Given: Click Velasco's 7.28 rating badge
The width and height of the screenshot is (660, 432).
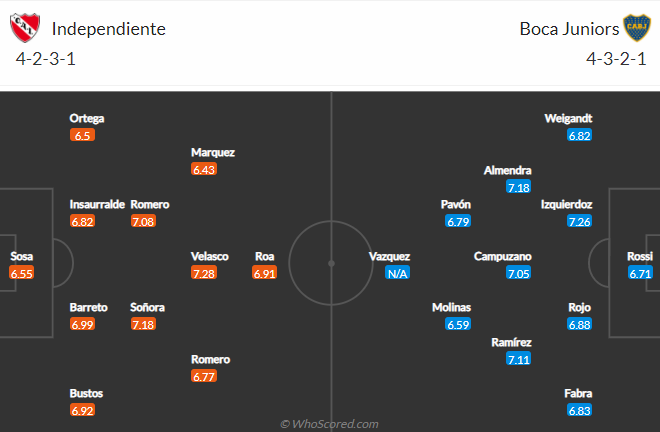Looking at the screenshot, I should (204, 273).
